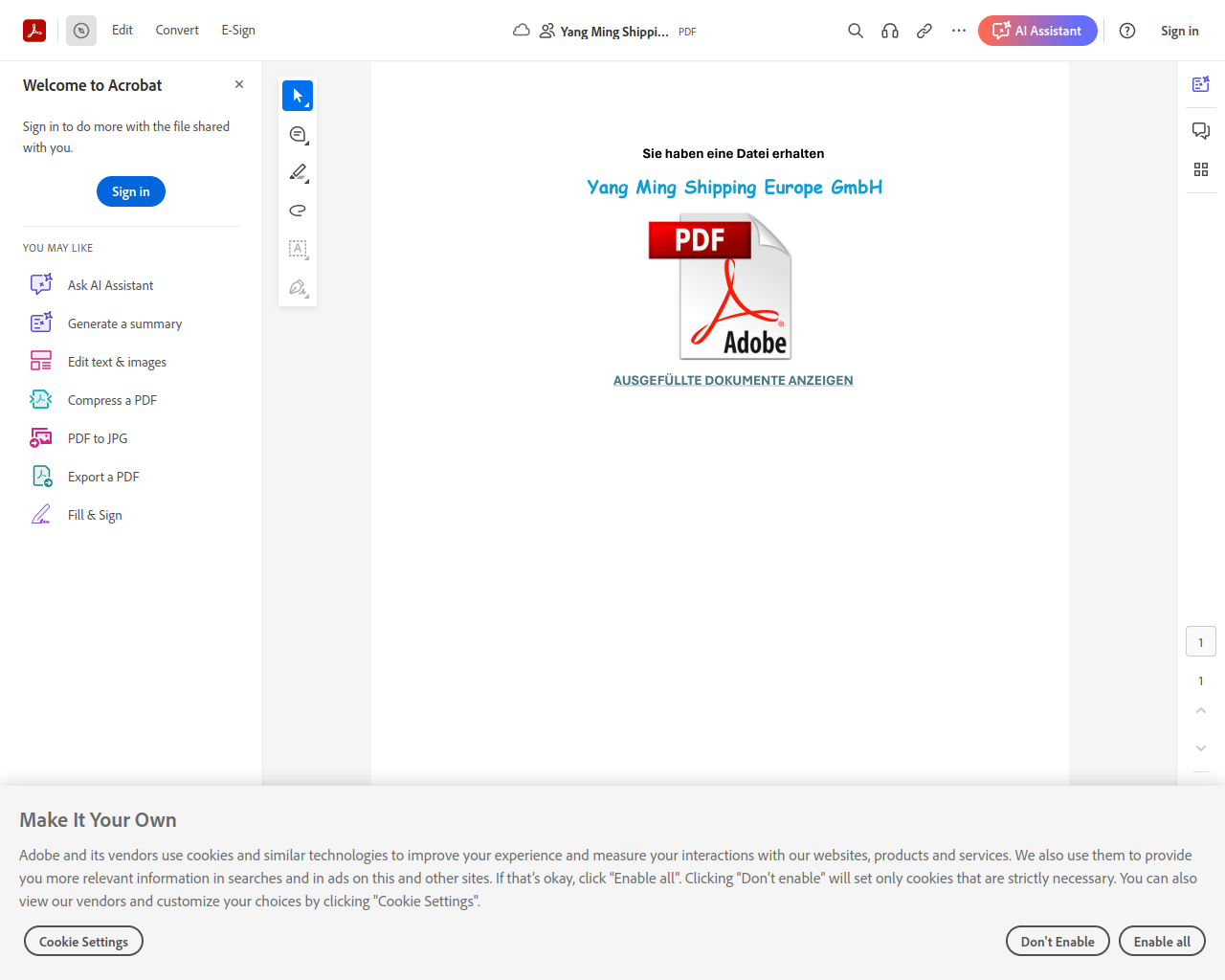Open the search magnifier icon
The image size is (1225, 980).
[x=856, y=31]
